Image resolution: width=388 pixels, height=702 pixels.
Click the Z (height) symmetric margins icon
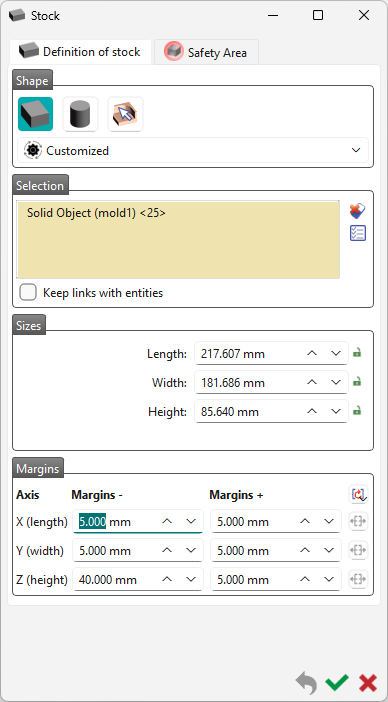point(358,580)
